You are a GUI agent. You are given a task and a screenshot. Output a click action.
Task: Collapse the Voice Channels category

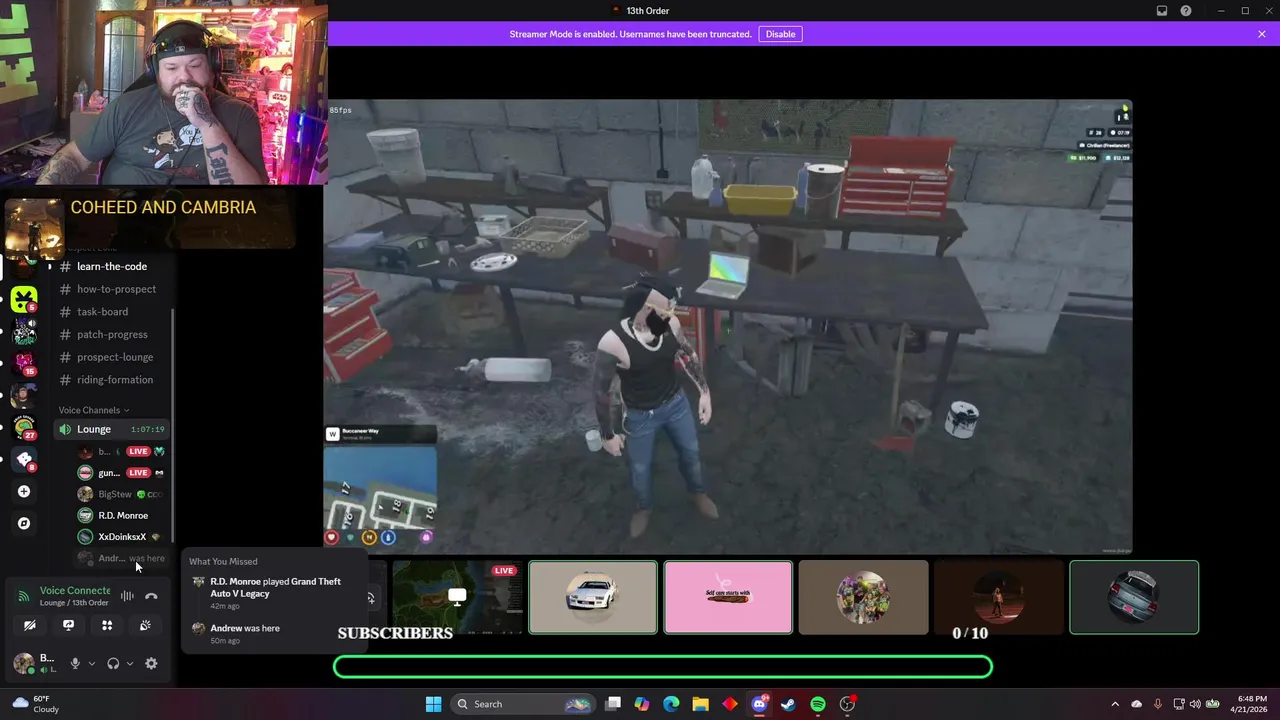click(94, 410)
